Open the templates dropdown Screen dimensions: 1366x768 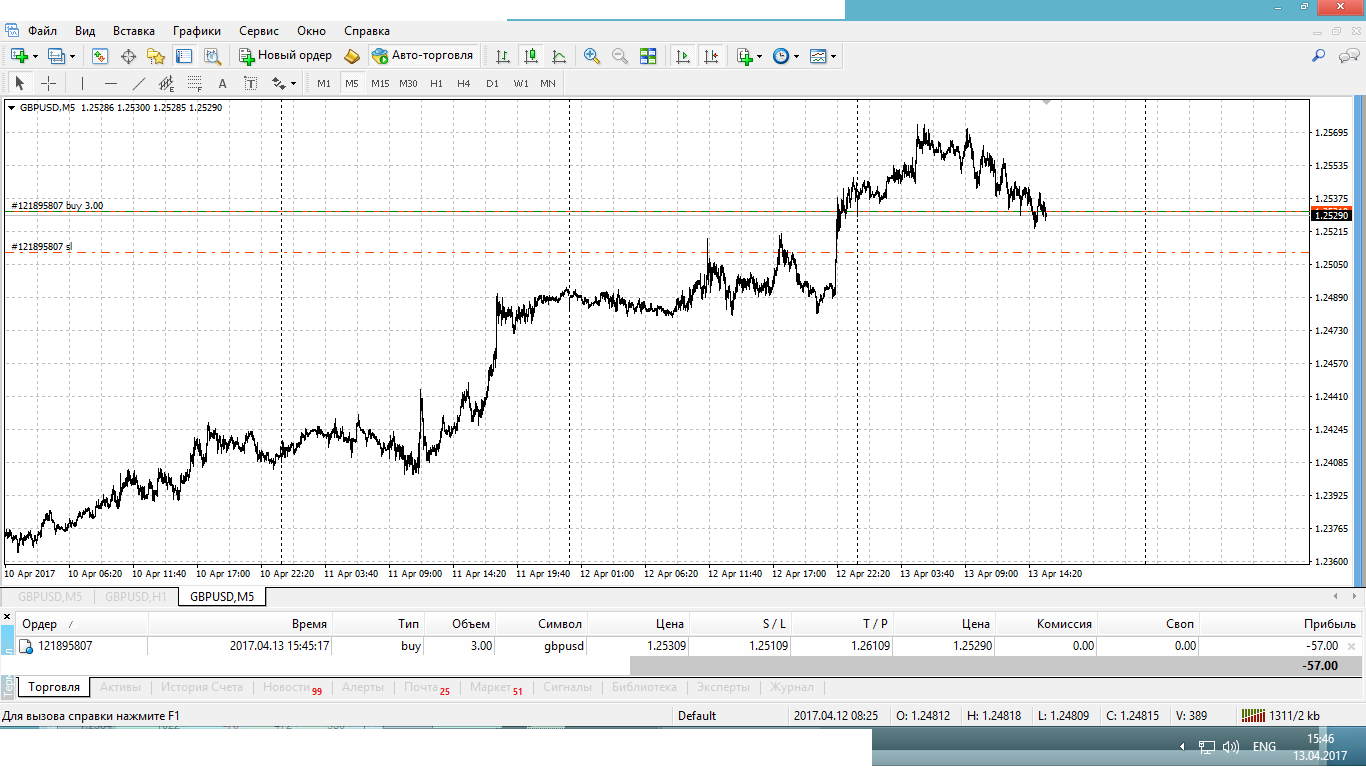click(x=833, y=56)
